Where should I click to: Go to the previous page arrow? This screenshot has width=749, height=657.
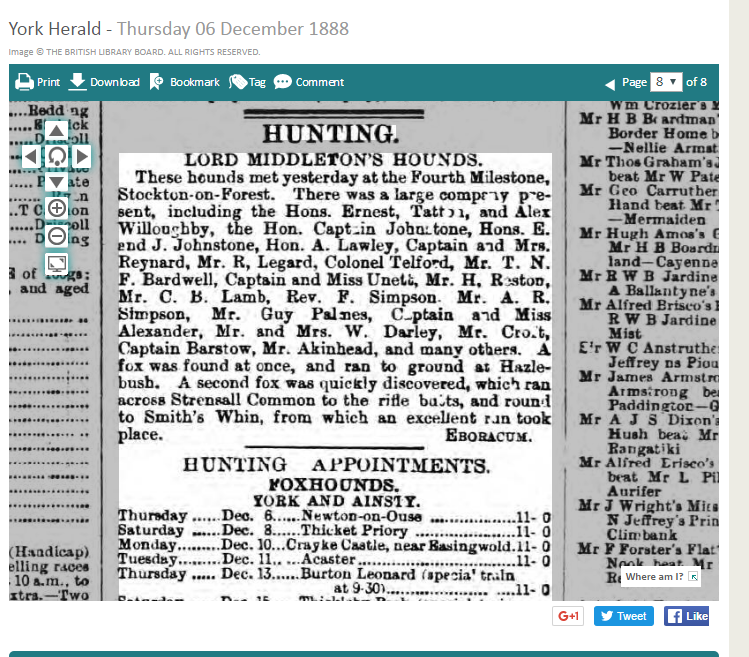point(610,84)
